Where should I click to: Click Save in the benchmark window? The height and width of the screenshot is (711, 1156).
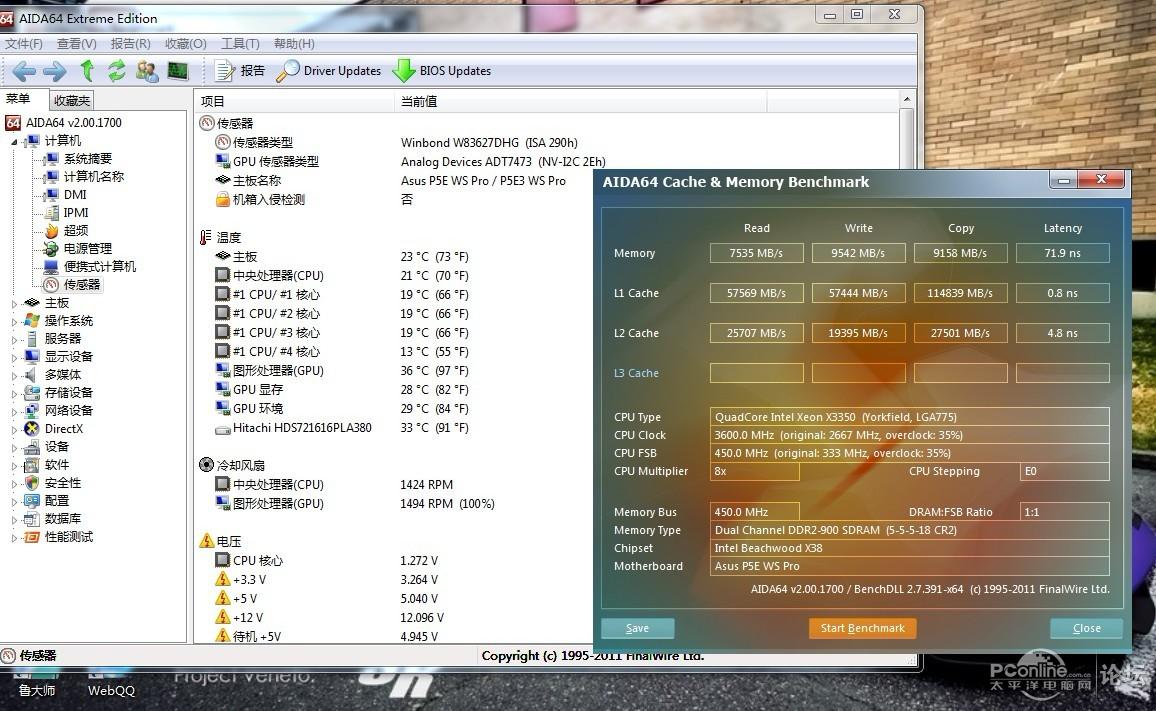pyautogui.click(x=638, y=628)
